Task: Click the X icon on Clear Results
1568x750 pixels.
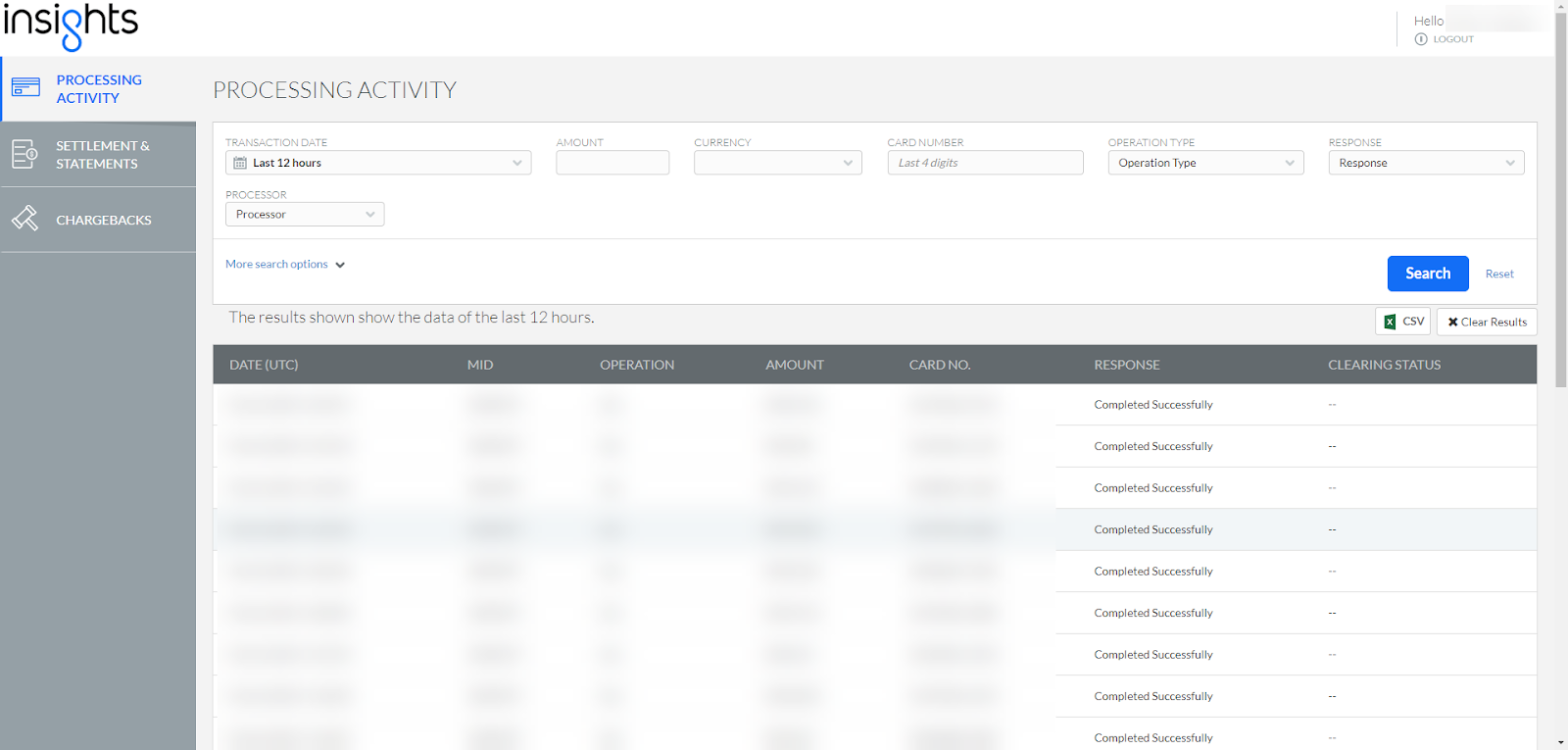Action: coord(1452,322)
